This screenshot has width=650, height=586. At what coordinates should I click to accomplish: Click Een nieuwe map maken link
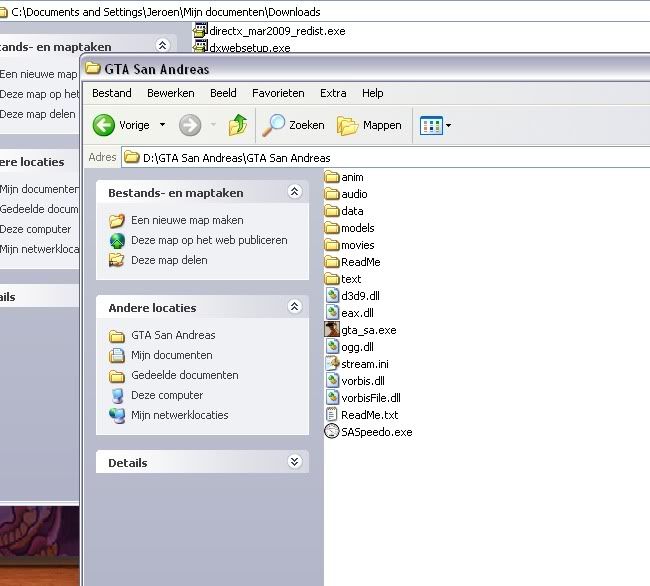click(x=187, y=220)
